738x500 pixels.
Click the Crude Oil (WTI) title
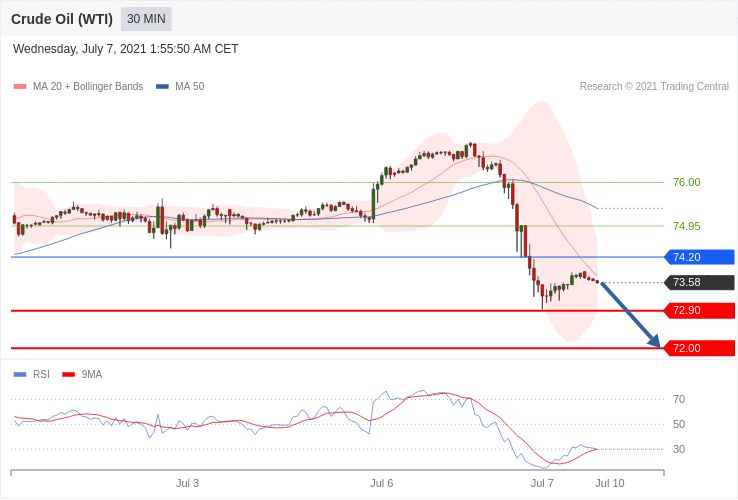pyautogui.click(x=62, y=19)
